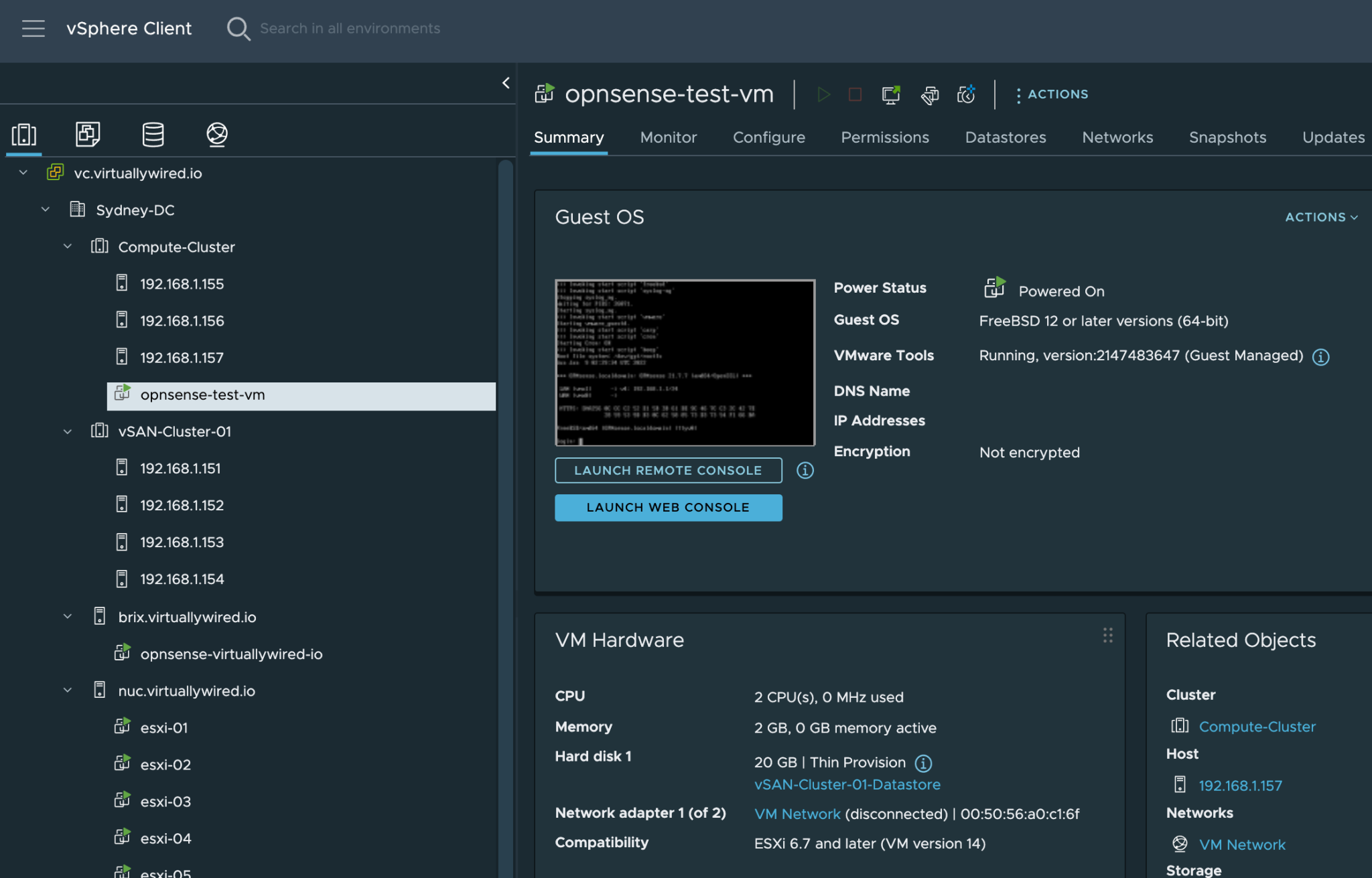
Task: Collapse nuc.virtuallywired.io host node
Action: (x=68, y=690)
